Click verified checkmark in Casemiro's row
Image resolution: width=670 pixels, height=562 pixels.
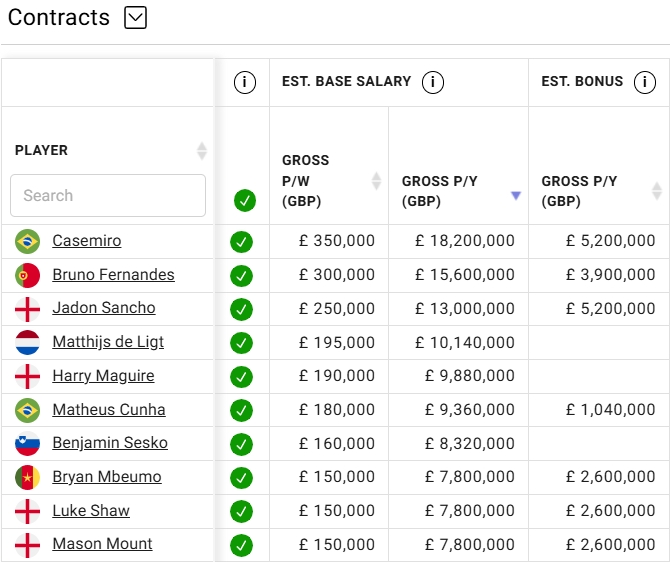pyautogui.click(x=241, y=242)
